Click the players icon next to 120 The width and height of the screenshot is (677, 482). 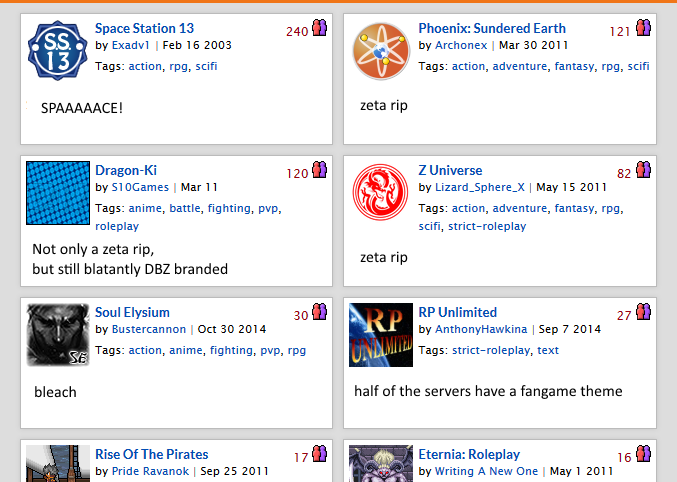click(320, 169)
